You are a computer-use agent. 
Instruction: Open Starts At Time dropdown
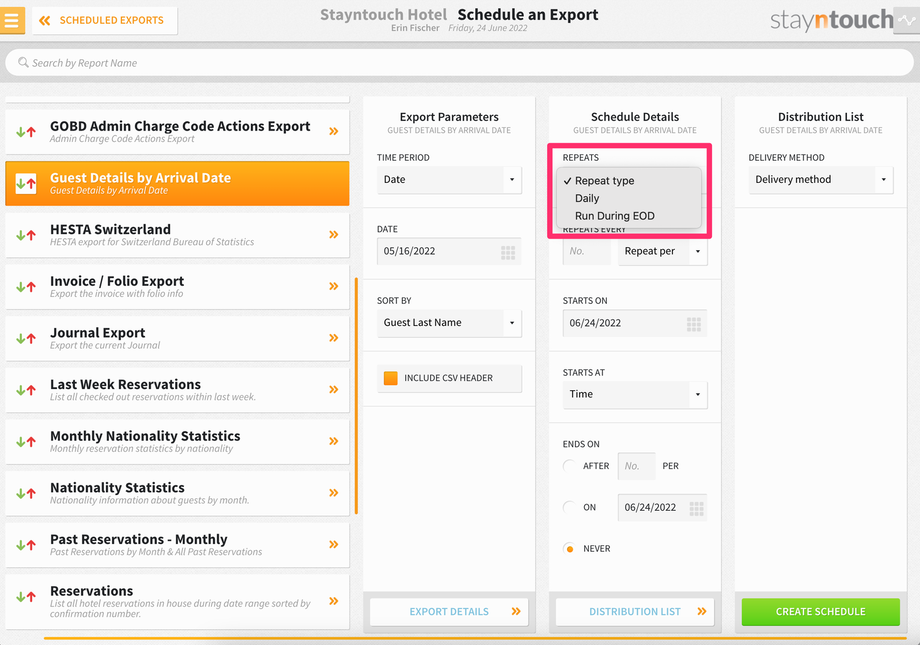pyautogui.click(x=634, y=394)
